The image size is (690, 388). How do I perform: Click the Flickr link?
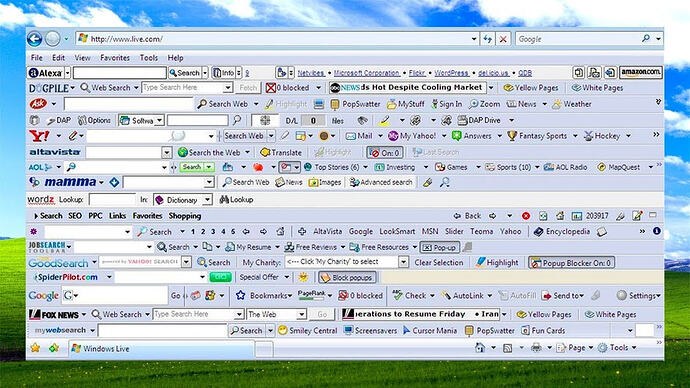coord(417,73)
